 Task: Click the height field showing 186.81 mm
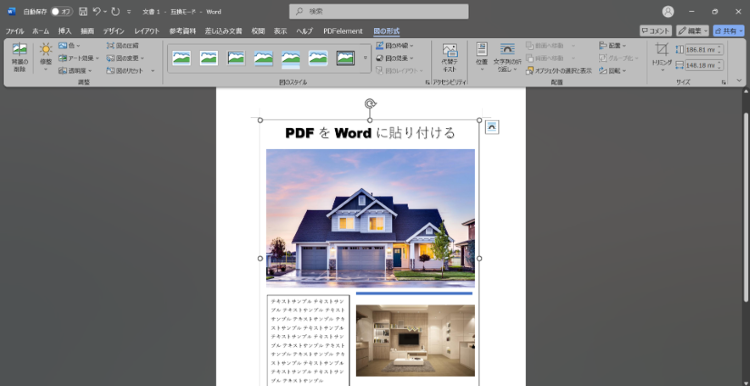(x=701, y=49)
